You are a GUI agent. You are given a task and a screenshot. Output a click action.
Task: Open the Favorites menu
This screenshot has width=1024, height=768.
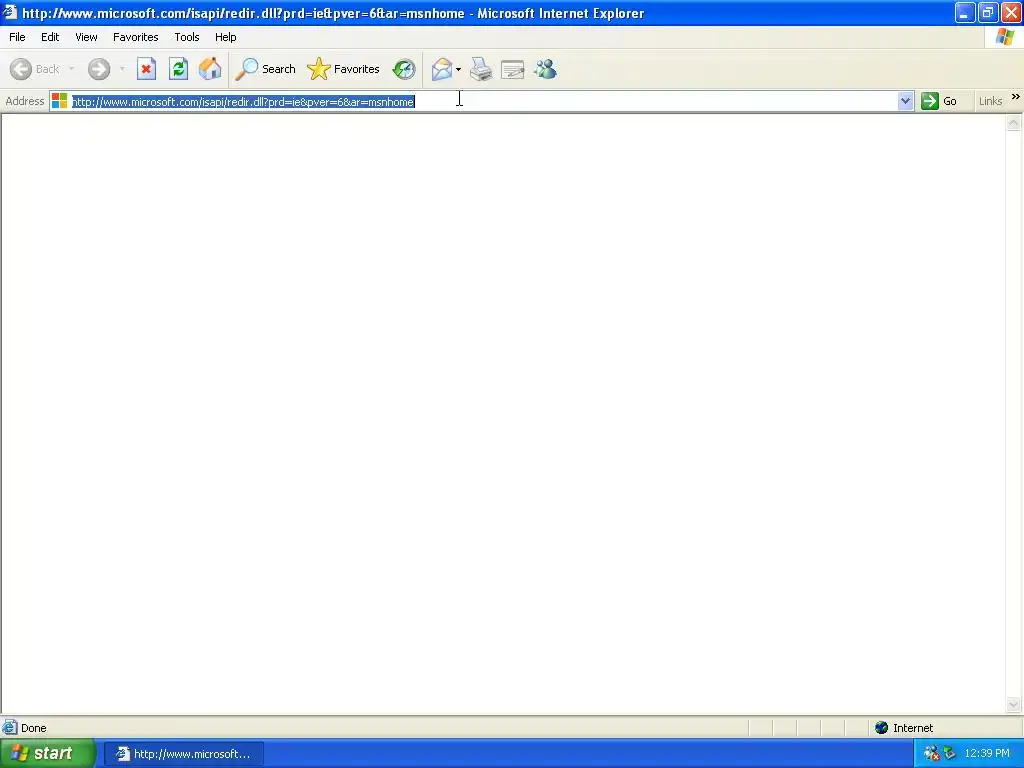point(135,37)
